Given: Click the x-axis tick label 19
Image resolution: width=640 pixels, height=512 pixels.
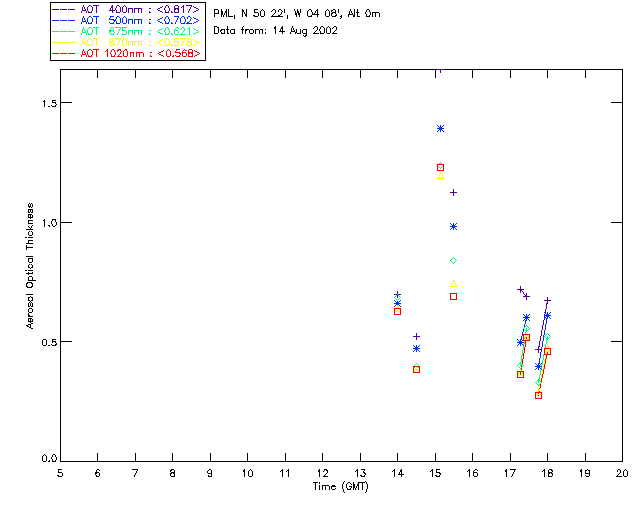Looking at the screenshot, I should tap(585, 473).
